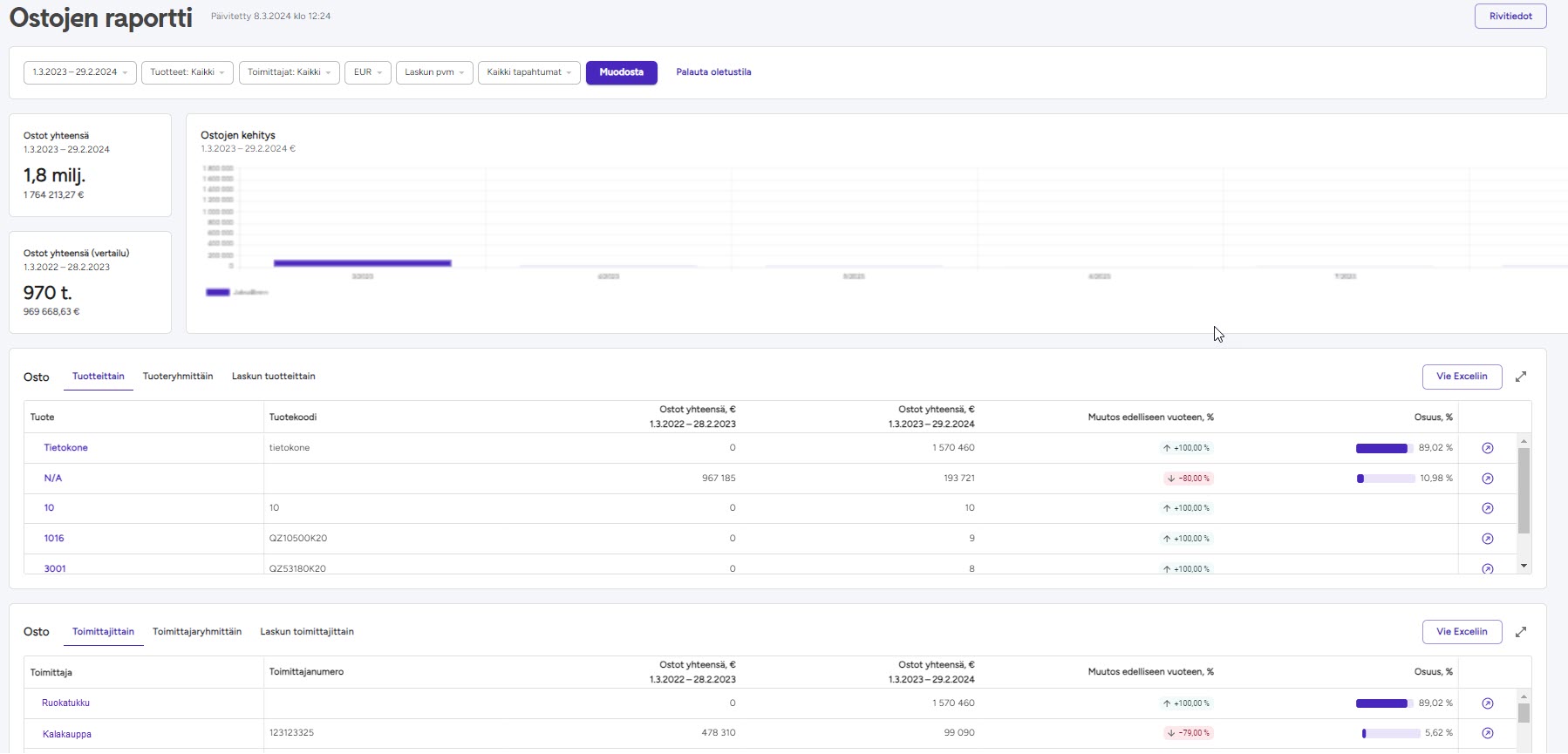Image resolution: width=1568 pixels, height=754 pixels.
Task: Export supplier table with Vie Exceliin
Action: coord(1462,632)
